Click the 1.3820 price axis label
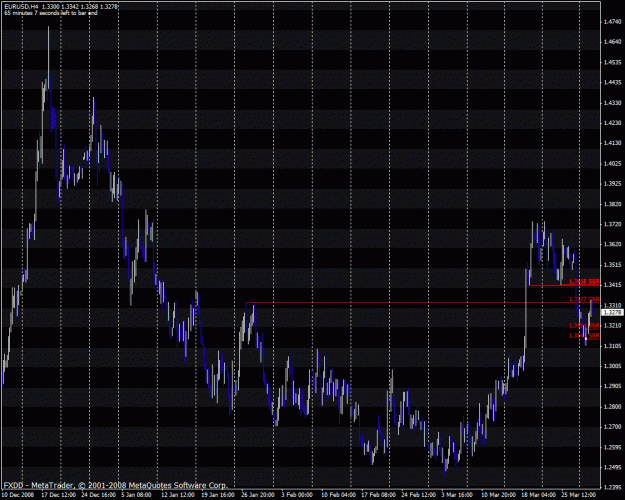The height and width of the screenshot is (500, 625). click(x=613, y=204)
